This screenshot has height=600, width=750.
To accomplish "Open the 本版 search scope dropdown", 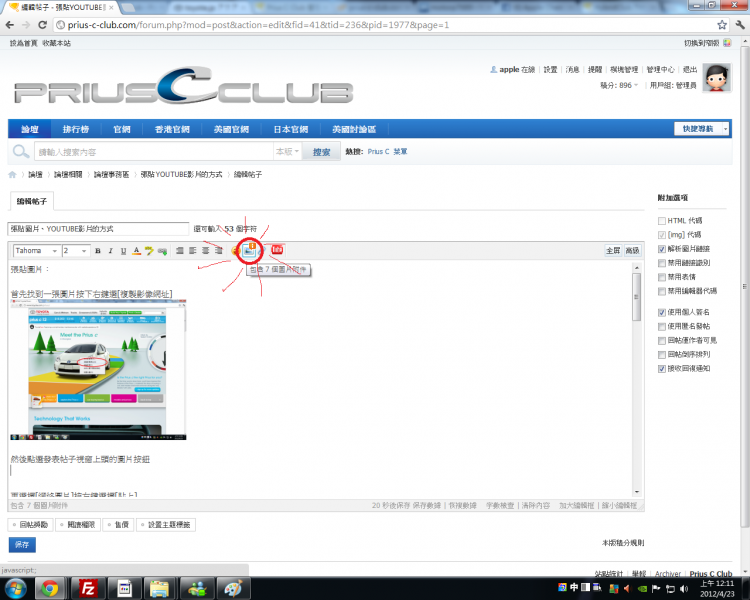I will pyautogui.click(x=287, y=152).
